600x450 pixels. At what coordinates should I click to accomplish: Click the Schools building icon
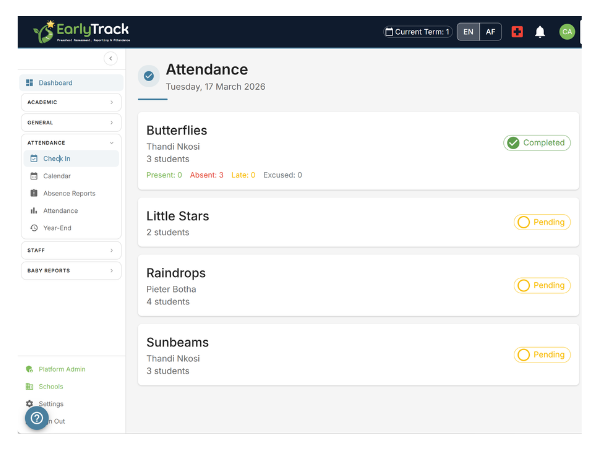tap(29, 386)
